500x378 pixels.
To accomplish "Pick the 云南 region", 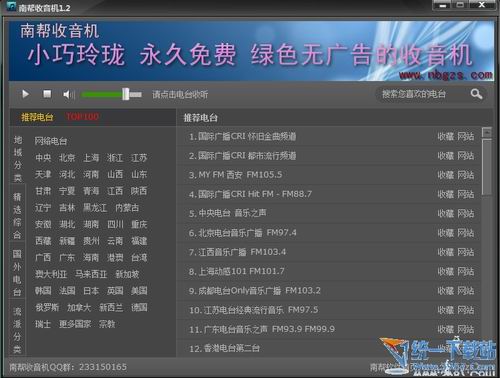I will (x=115, y=241).
